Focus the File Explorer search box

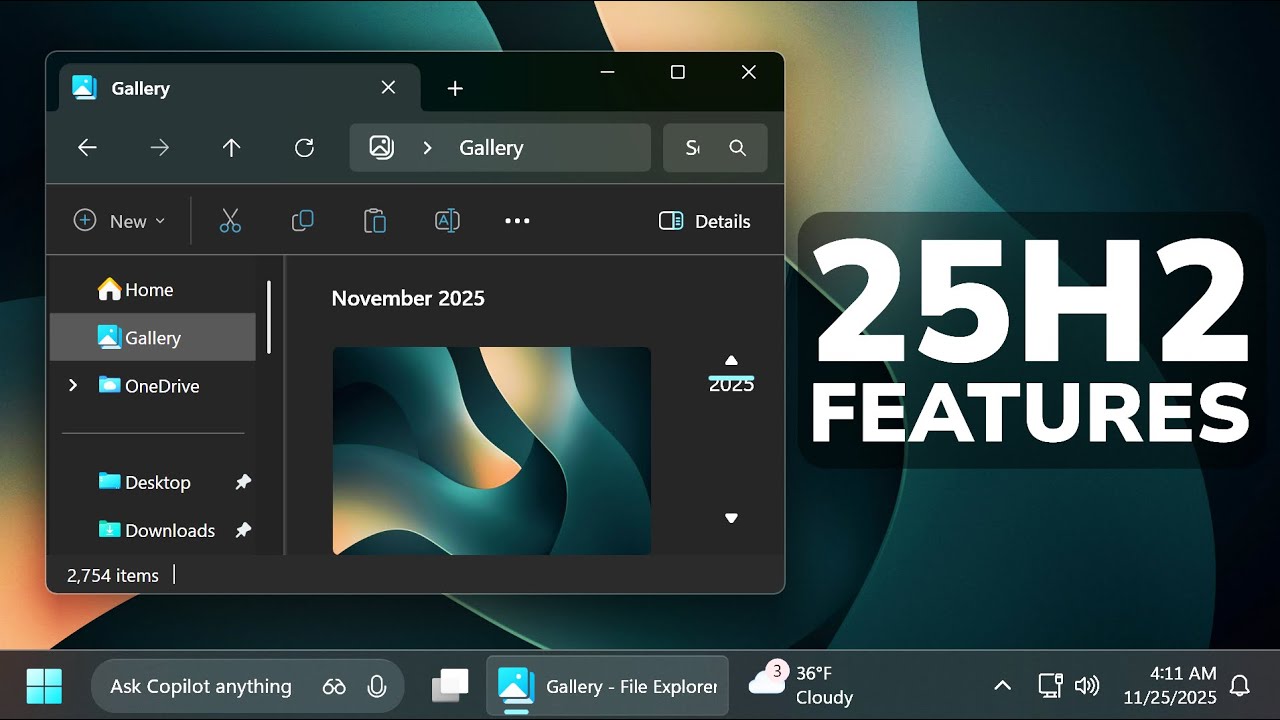[x=715, y=148]
